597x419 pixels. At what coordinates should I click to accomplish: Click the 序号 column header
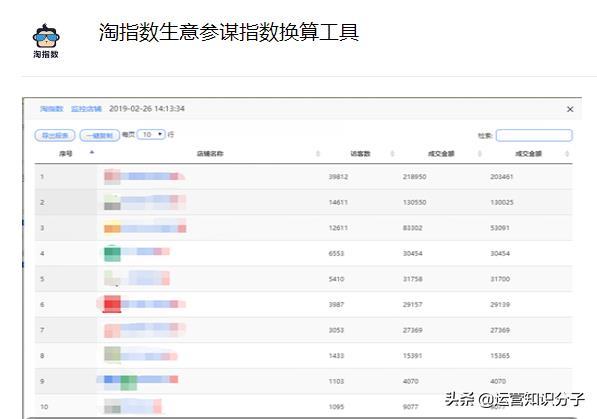coord(65,154)
